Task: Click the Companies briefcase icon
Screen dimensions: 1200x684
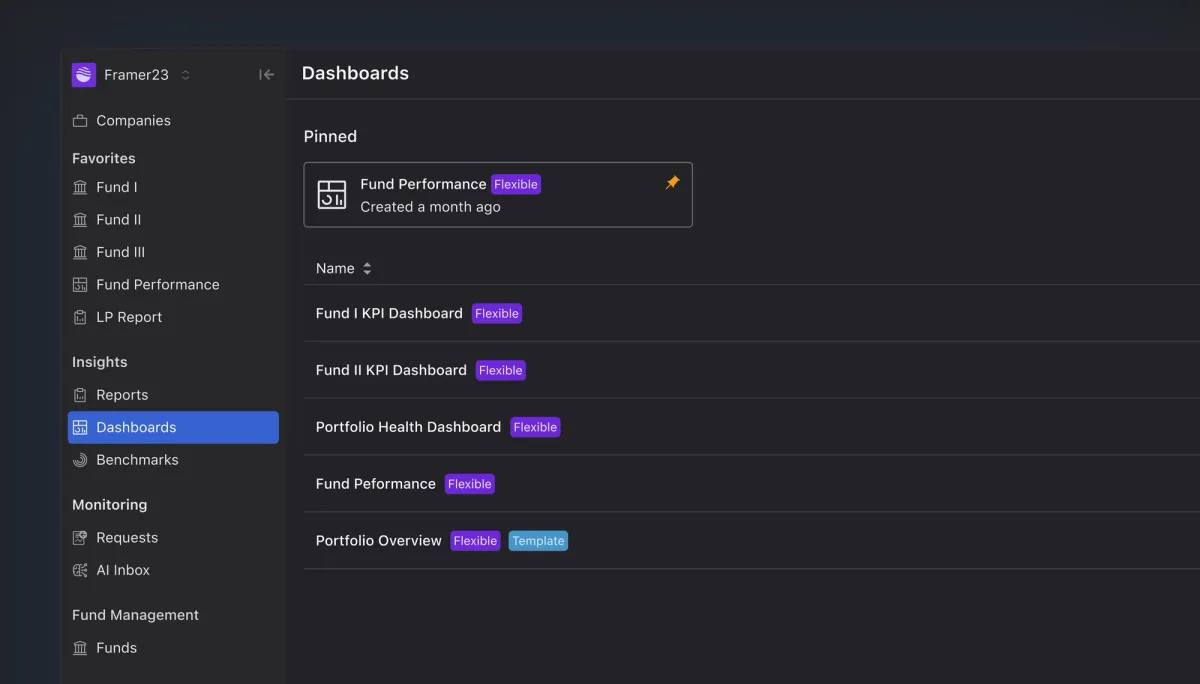Action: click(80, 120)
